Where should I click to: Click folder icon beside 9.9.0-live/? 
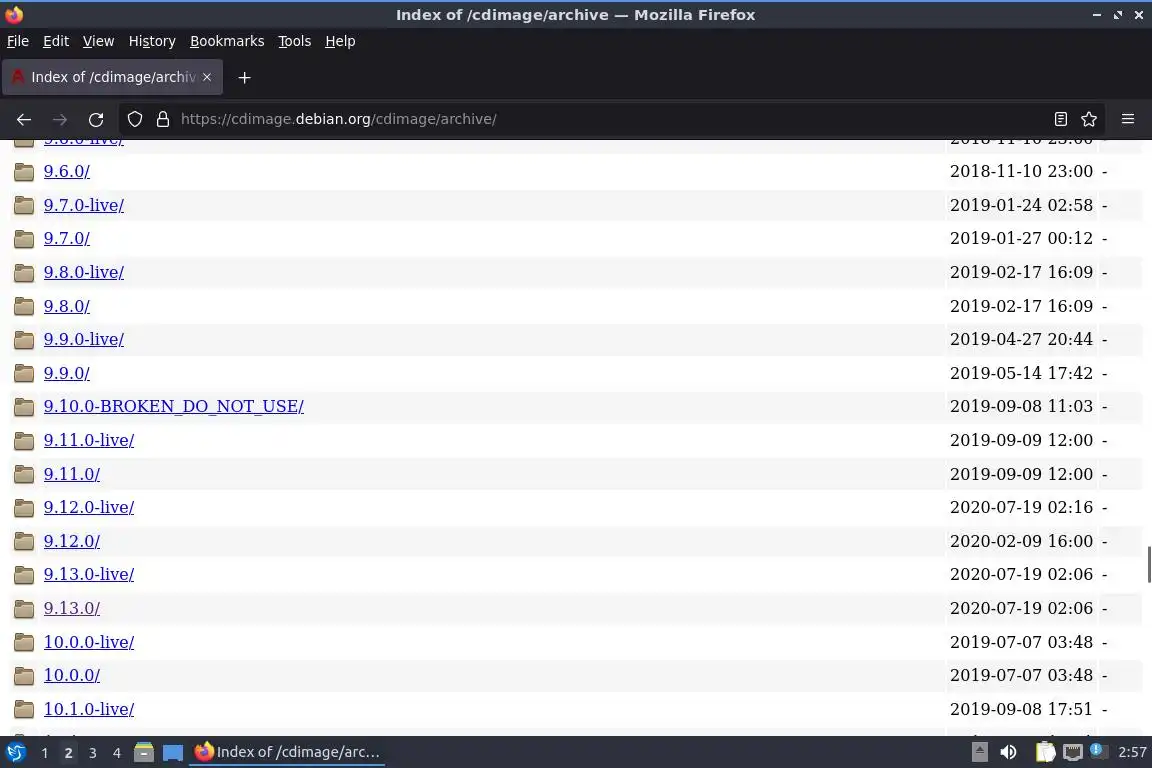click(24, 340)
